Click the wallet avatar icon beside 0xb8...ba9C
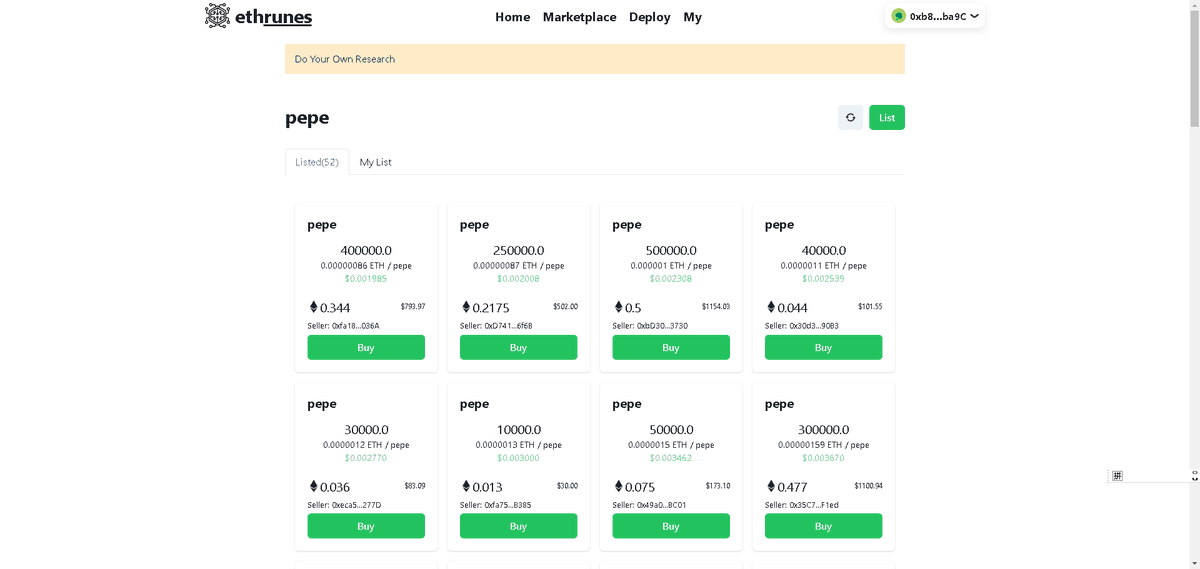Image resolution: width=1200 pixels, height=569 pixels. (x=899, y=16)
